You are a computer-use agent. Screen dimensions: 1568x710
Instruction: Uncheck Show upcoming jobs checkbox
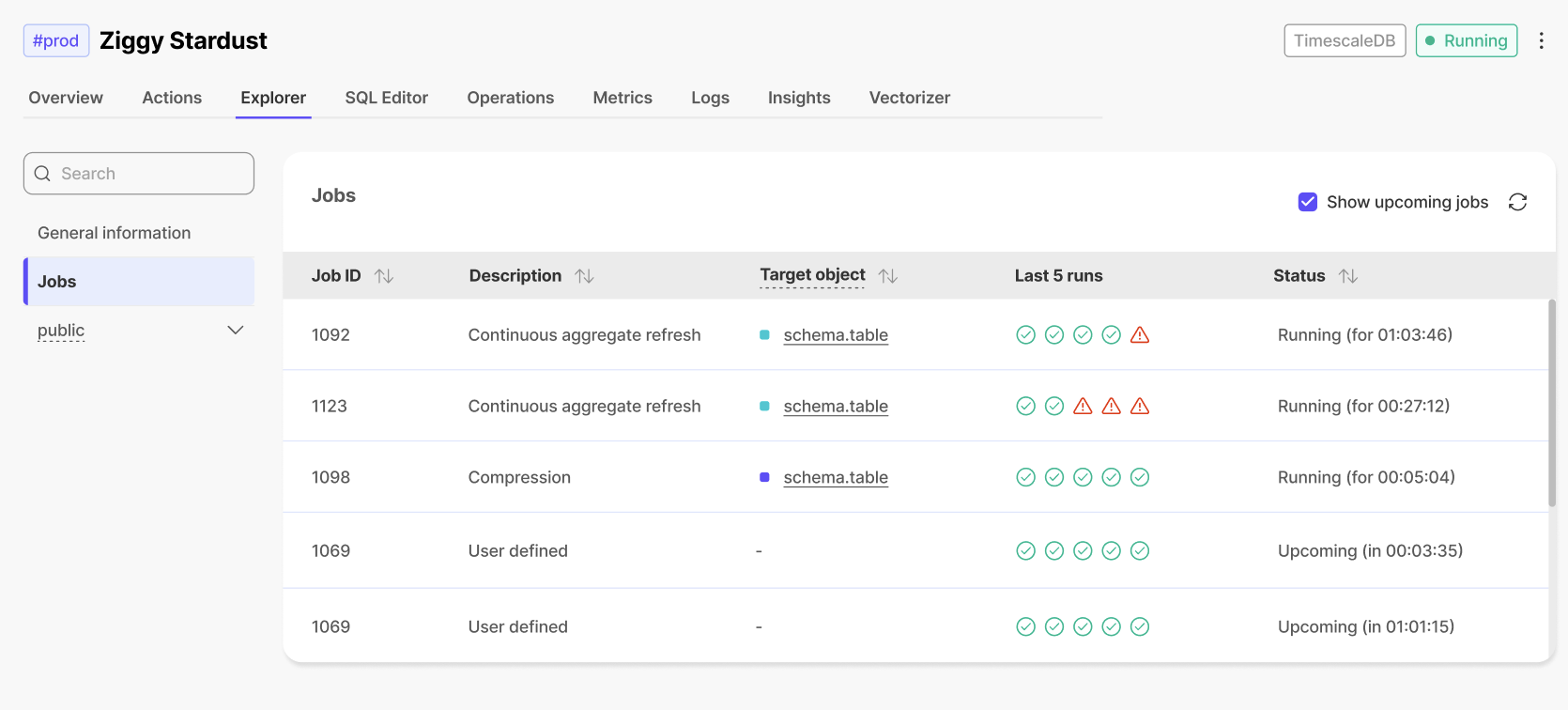click(1307, 202)
